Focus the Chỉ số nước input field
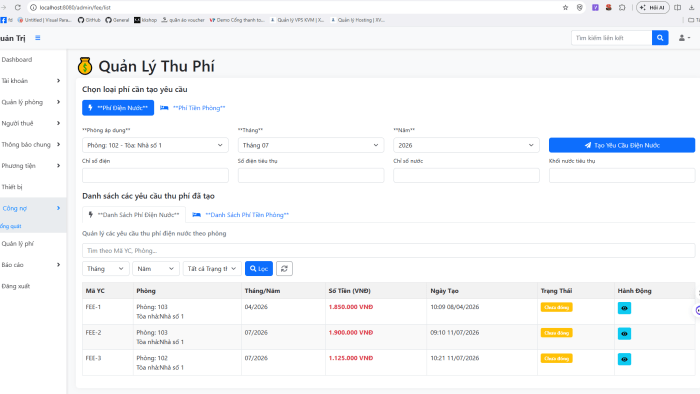The height and width of the screenshot is (394, 700). pos(466,175)
